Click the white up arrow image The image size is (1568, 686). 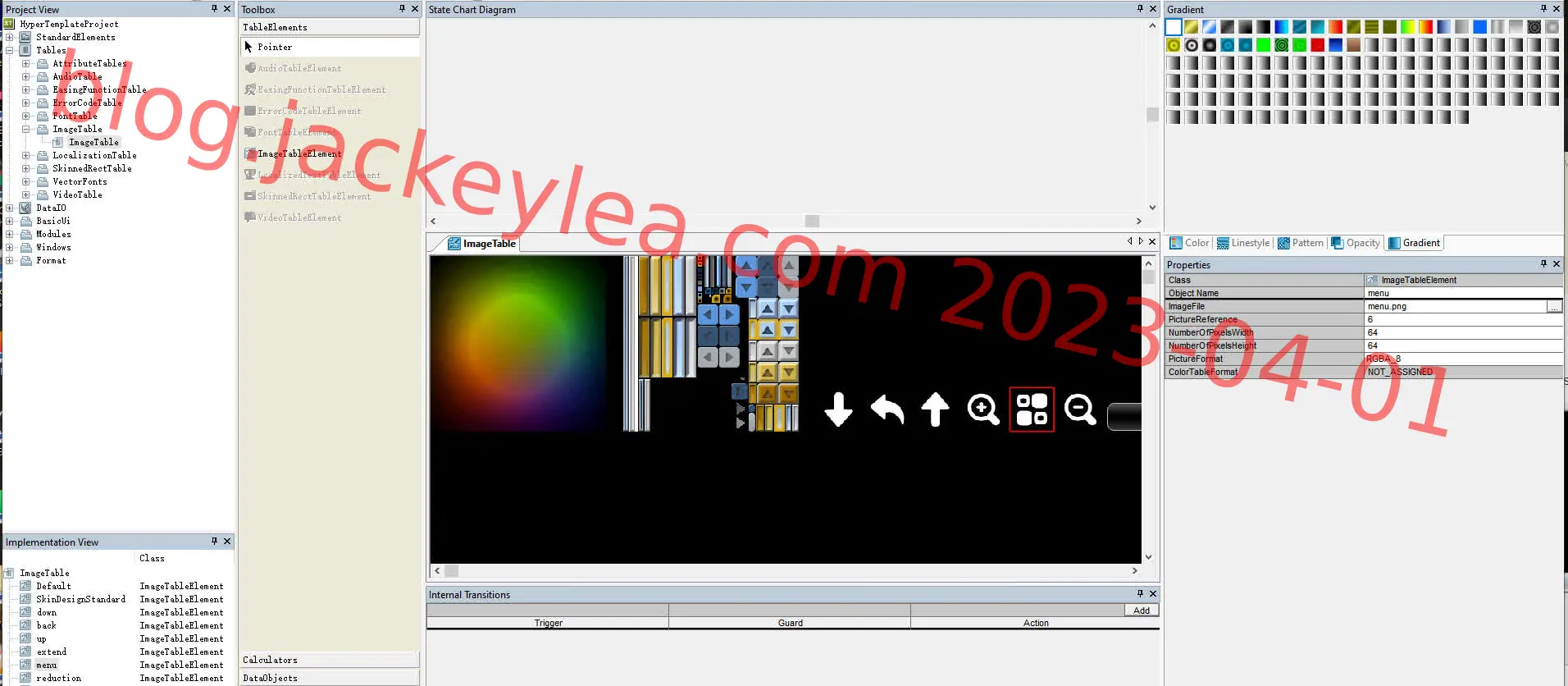click(x=935, y=409)
